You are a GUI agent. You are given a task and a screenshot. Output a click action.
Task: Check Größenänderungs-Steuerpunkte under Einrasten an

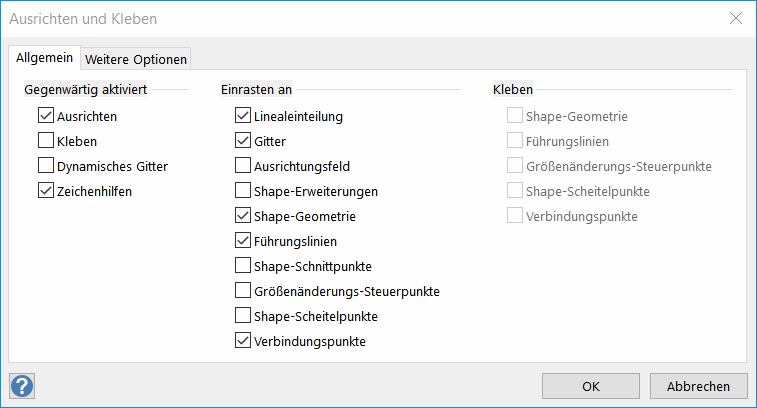[243, 291]
